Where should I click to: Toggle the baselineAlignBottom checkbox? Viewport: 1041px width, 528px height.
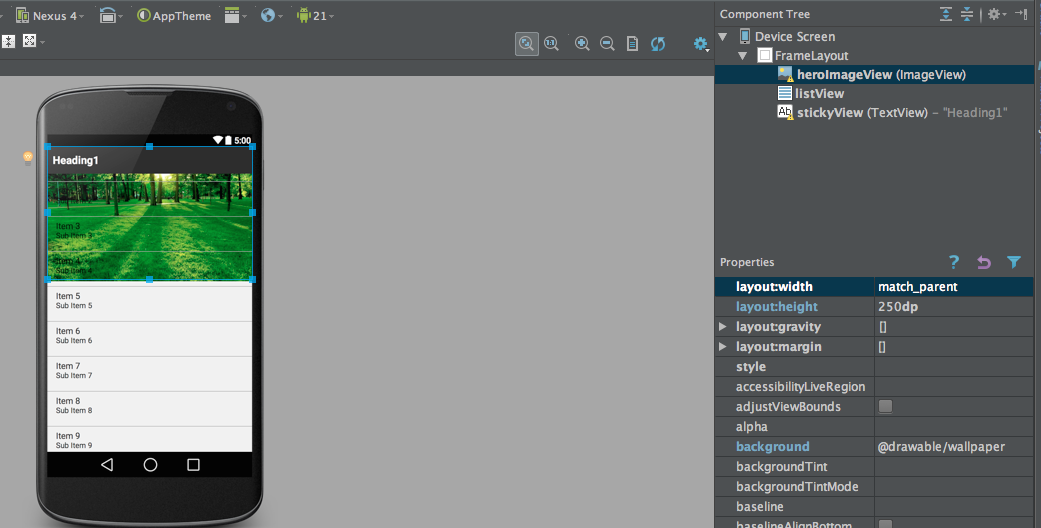(x=885, y=524)
